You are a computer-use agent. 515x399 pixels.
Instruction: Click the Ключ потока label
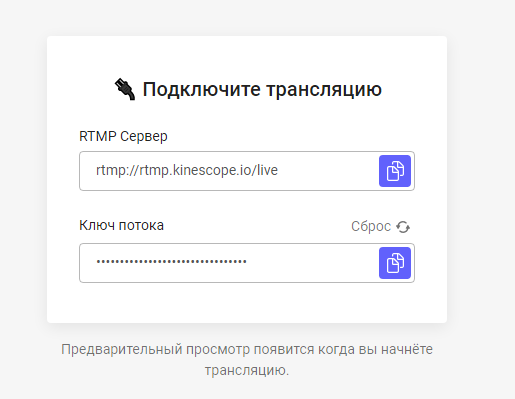click(x=121, y=225)
